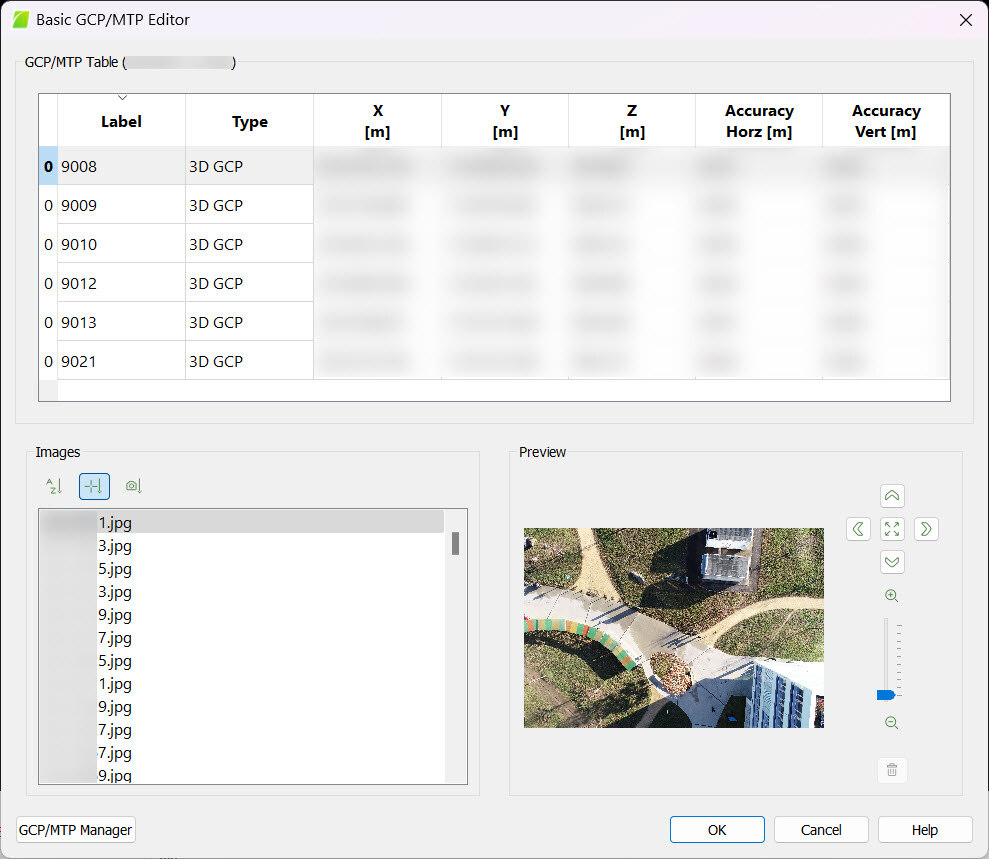Open the GCP/MTP Manager
989x859 pixels.
point(75,829)
